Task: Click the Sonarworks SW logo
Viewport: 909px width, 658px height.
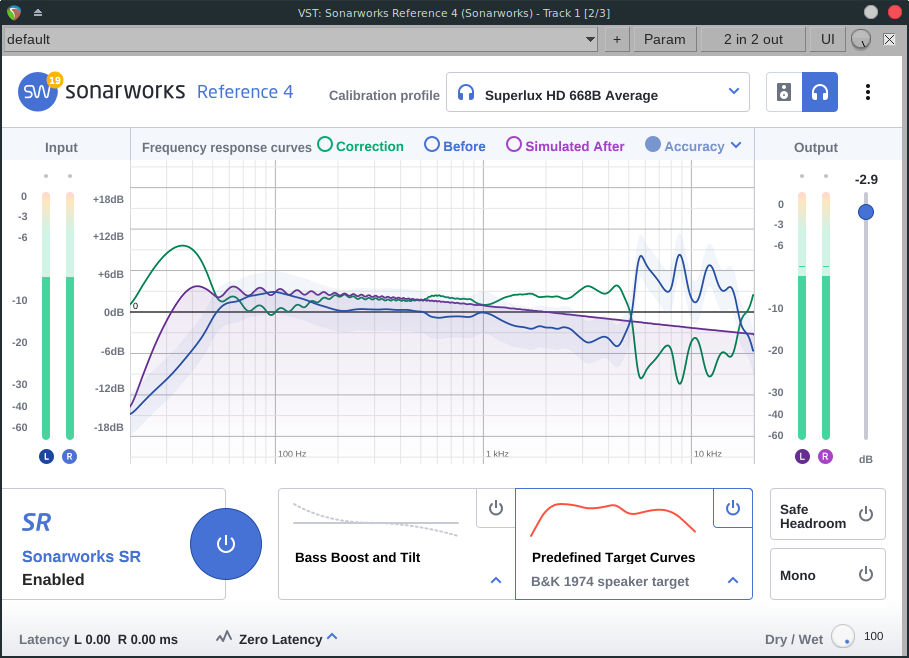Action: (x=38, y=92)
